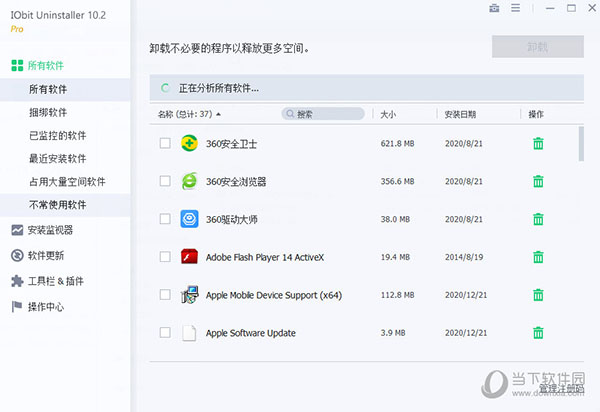Tick the 360驱动大师 checkbox

pyautogui.click(x=165, y=219)
